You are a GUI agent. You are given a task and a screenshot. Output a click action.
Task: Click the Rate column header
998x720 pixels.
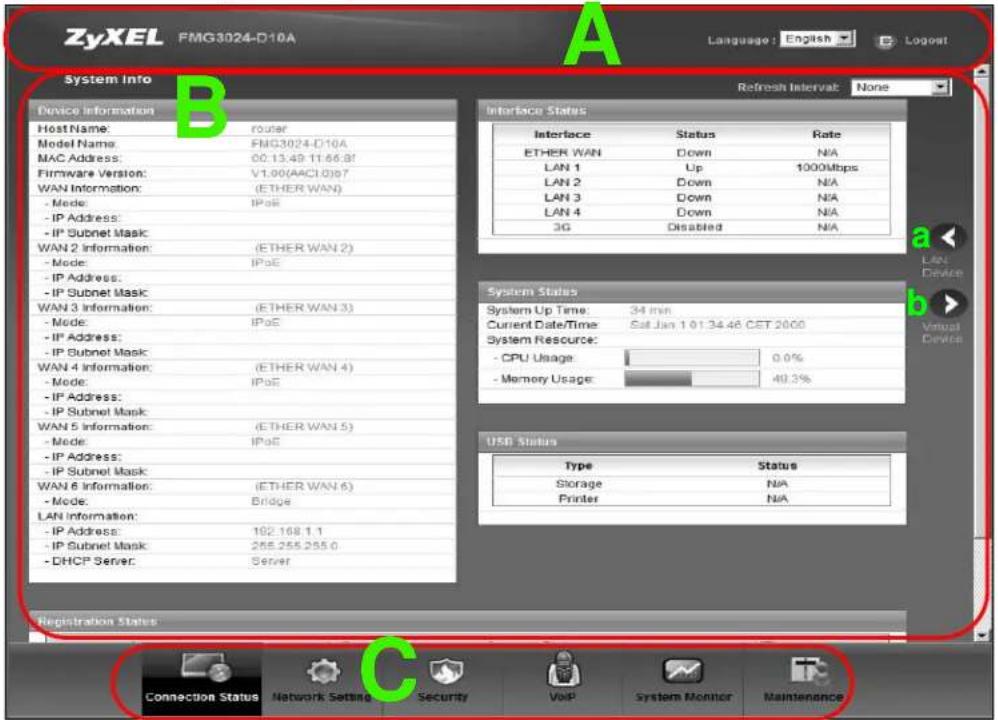point(826,134)
